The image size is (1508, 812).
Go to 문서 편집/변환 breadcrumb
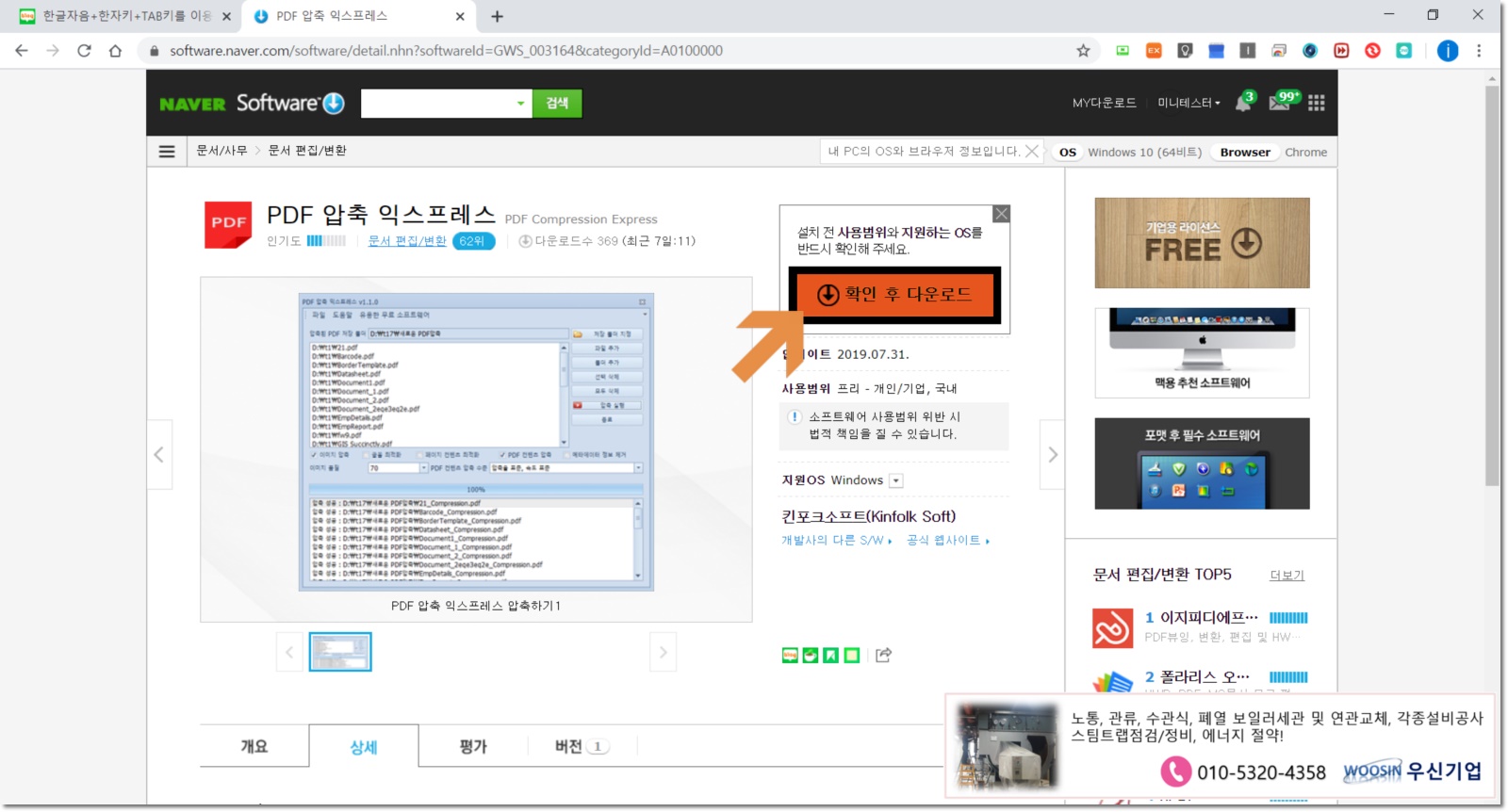[x=307, y=151]
